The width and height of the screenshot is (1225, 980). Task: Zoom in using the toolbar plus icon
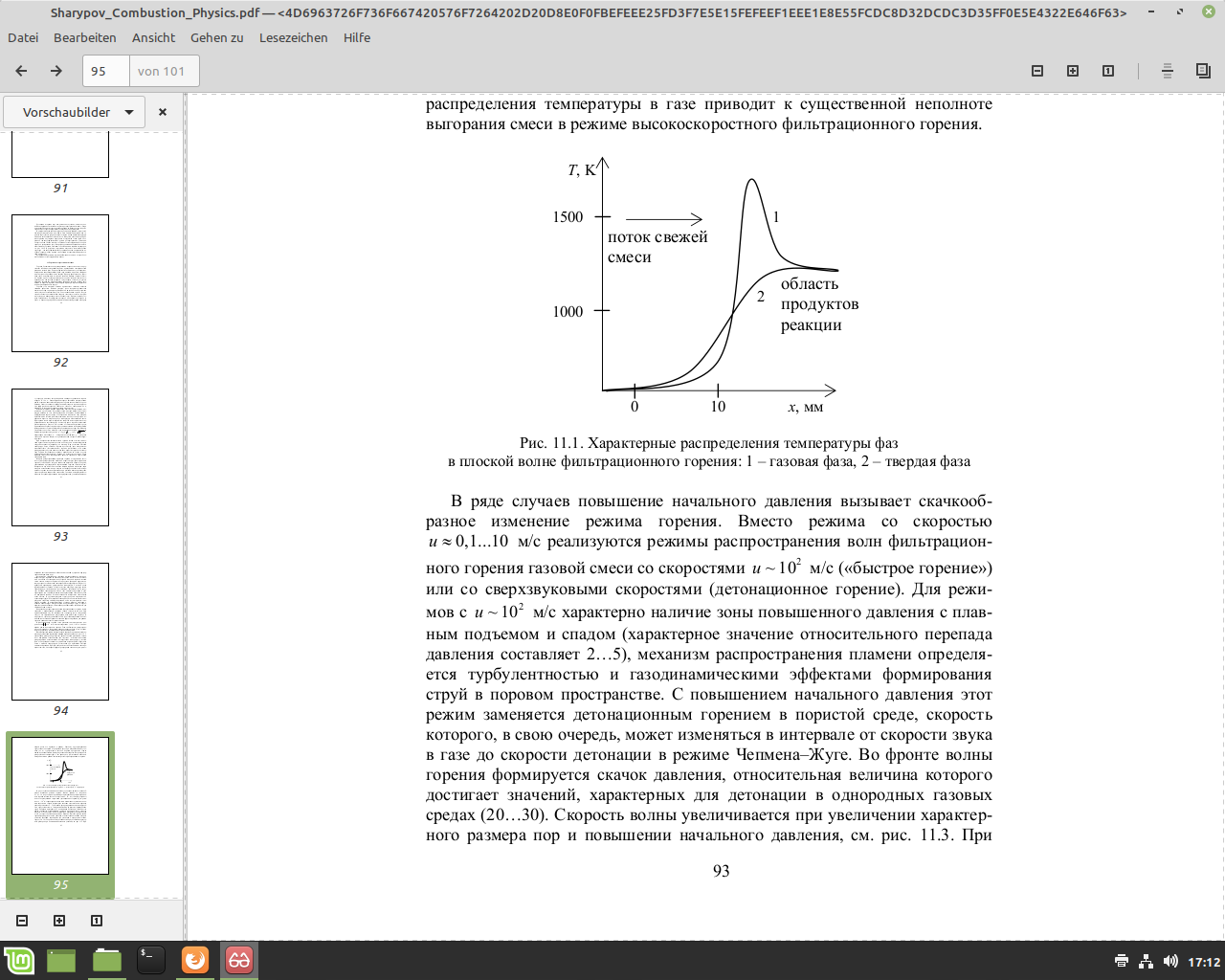click(x=1073, y=71)
